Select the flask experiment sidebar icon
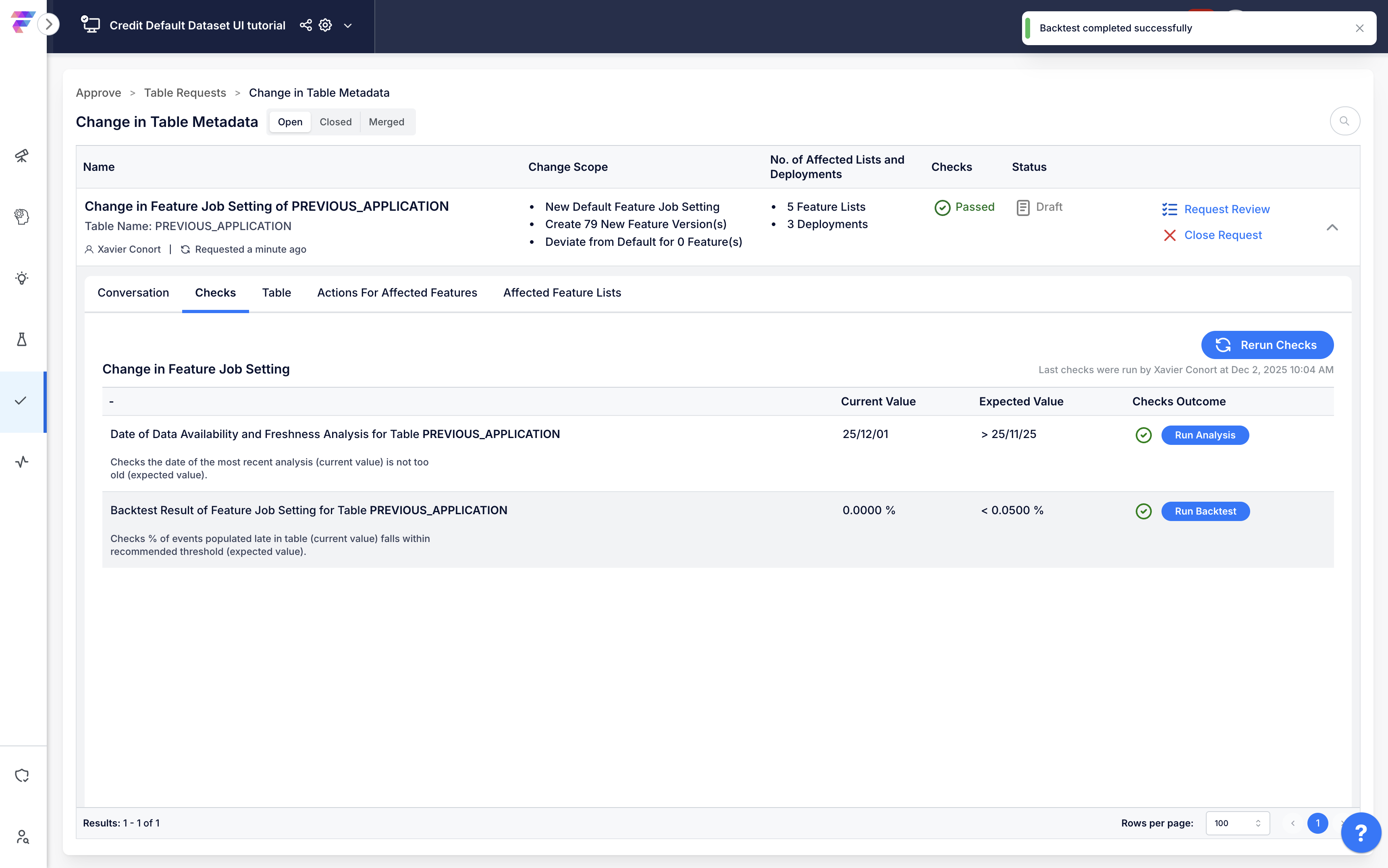Viewport: 1388px width, 868px height. [22, 339]
